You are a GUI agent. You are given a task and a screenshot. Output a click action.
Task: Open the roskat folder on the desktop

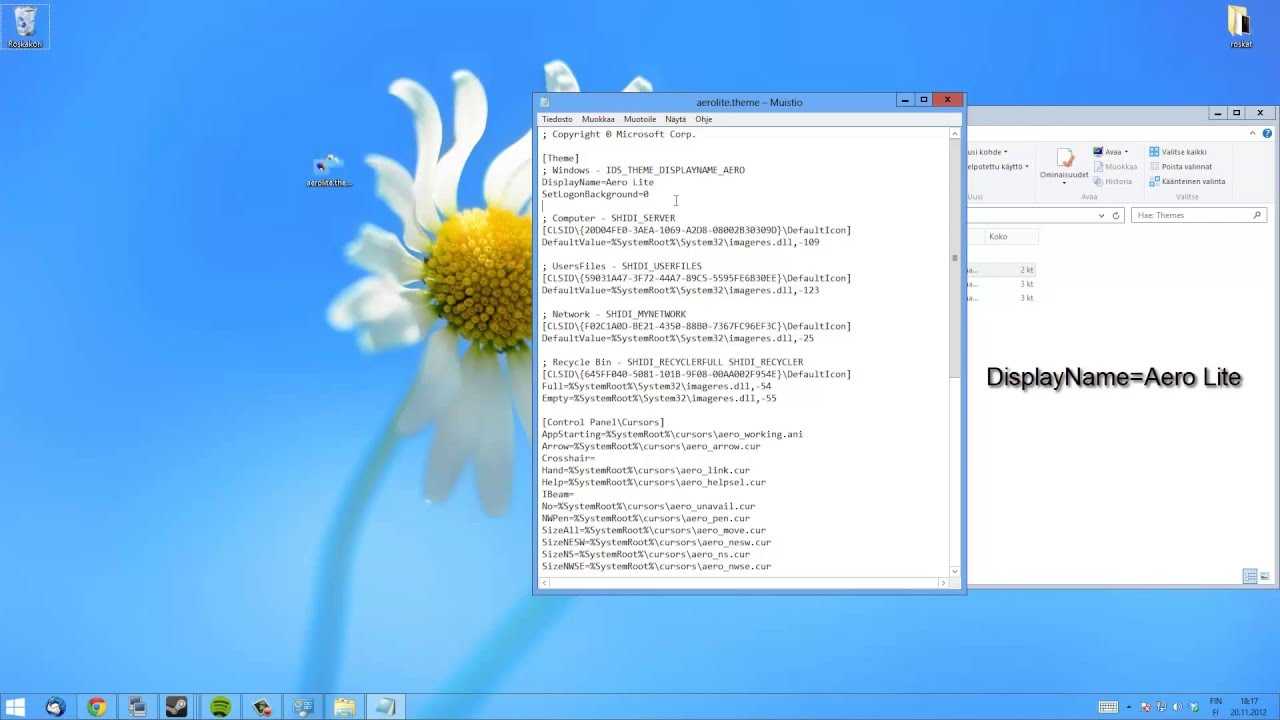pyautogui.click(x=1241, y=26)
